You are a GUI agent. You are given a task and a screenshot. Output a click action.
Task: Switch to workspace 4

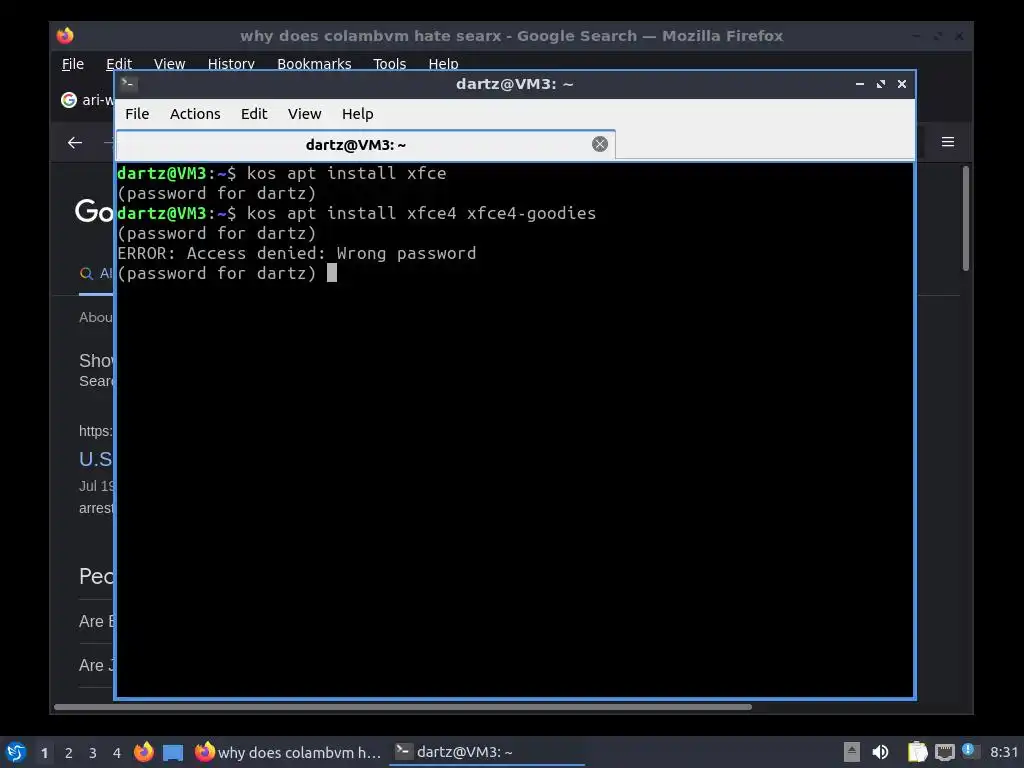pyautogui.click(x=117, y=753)
